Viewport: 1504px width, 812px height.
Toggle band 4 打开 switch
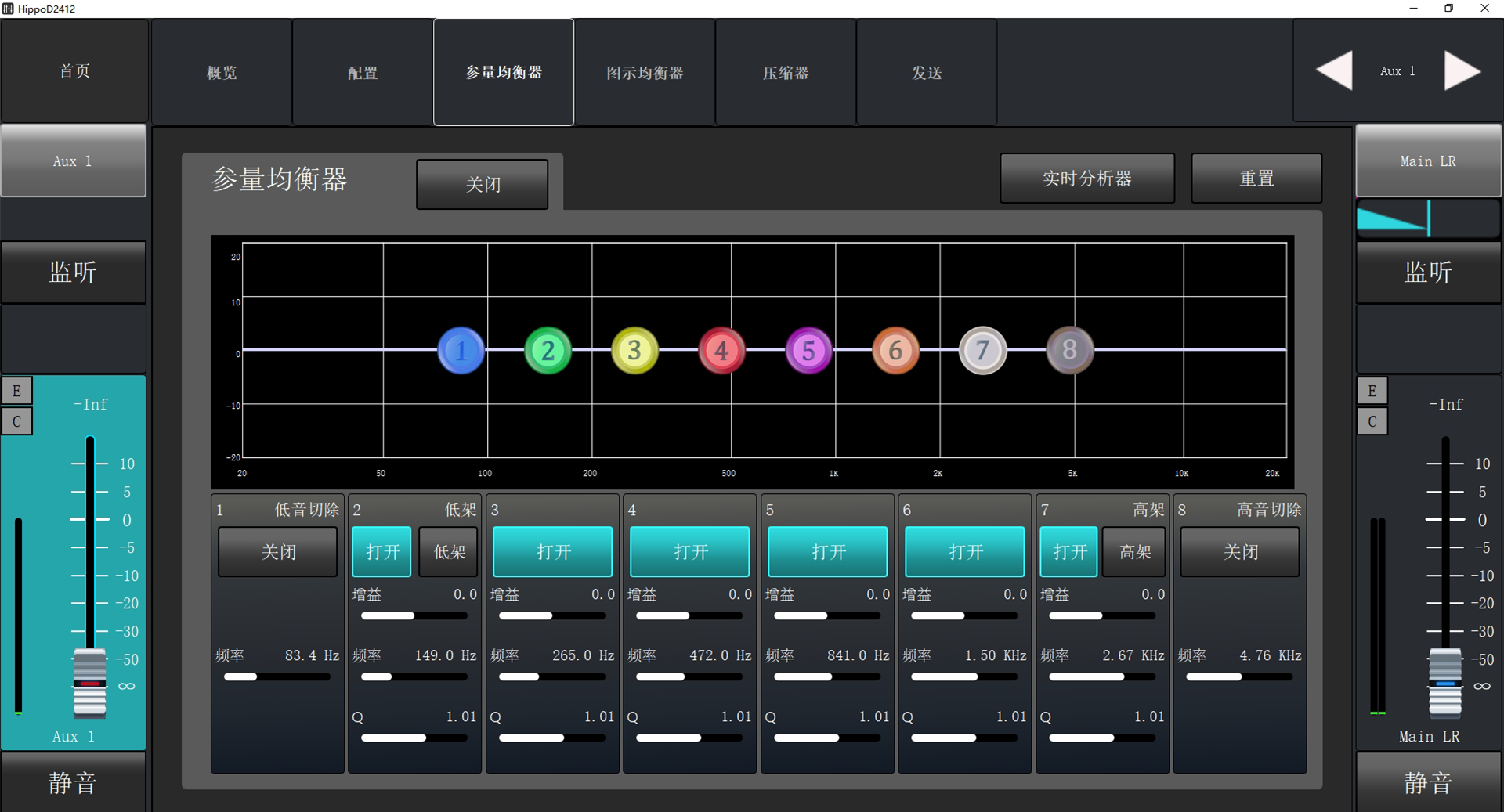tap(690, 552)
